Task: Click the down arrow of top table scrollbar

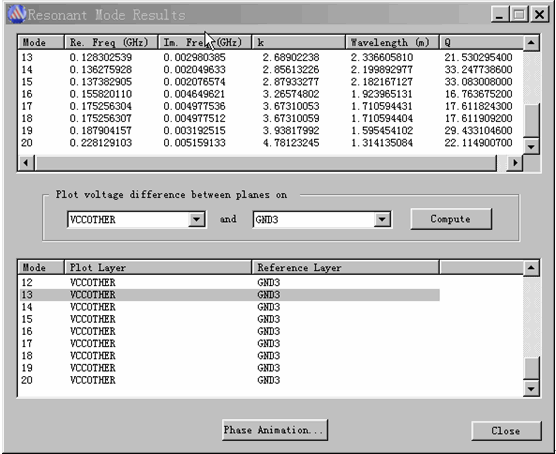Action: [x=531, y=146]
